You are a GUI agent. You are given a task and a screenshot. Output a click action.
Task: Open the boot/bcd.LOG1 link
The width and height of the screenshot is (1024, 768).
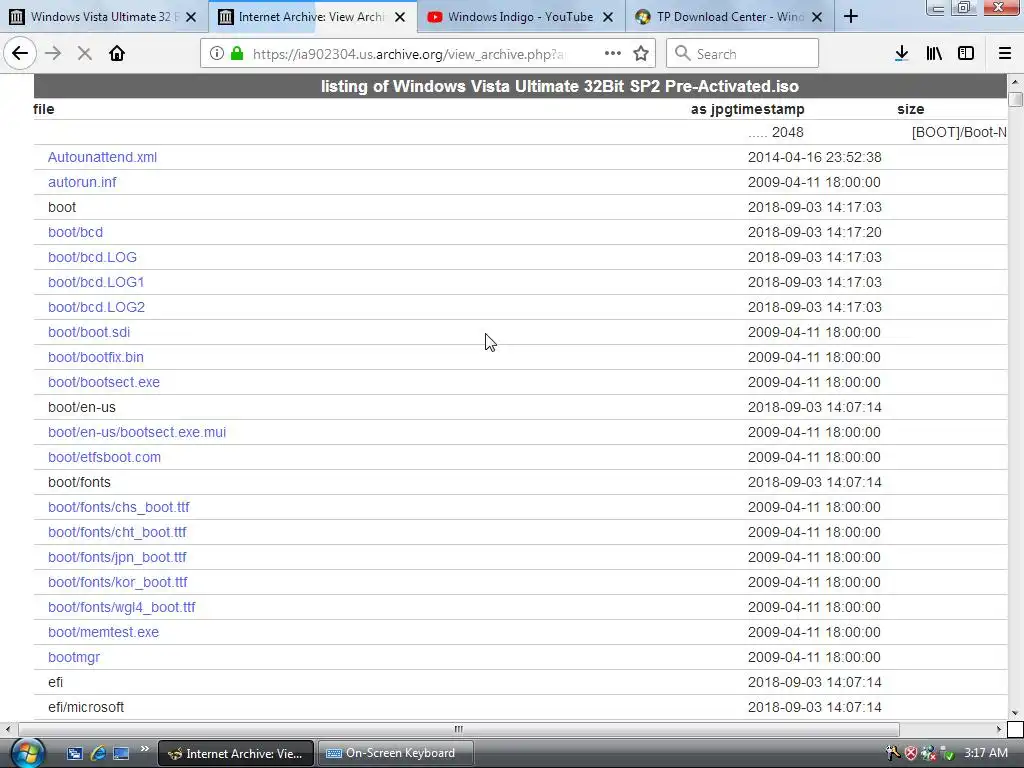coord(96,282)
